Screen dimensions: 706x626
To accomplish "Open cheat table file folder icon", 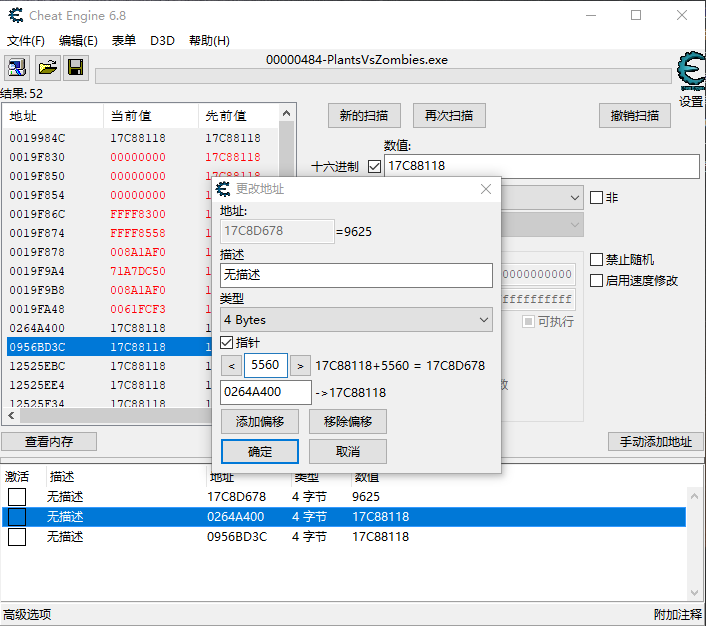I will tap(48, 68).
